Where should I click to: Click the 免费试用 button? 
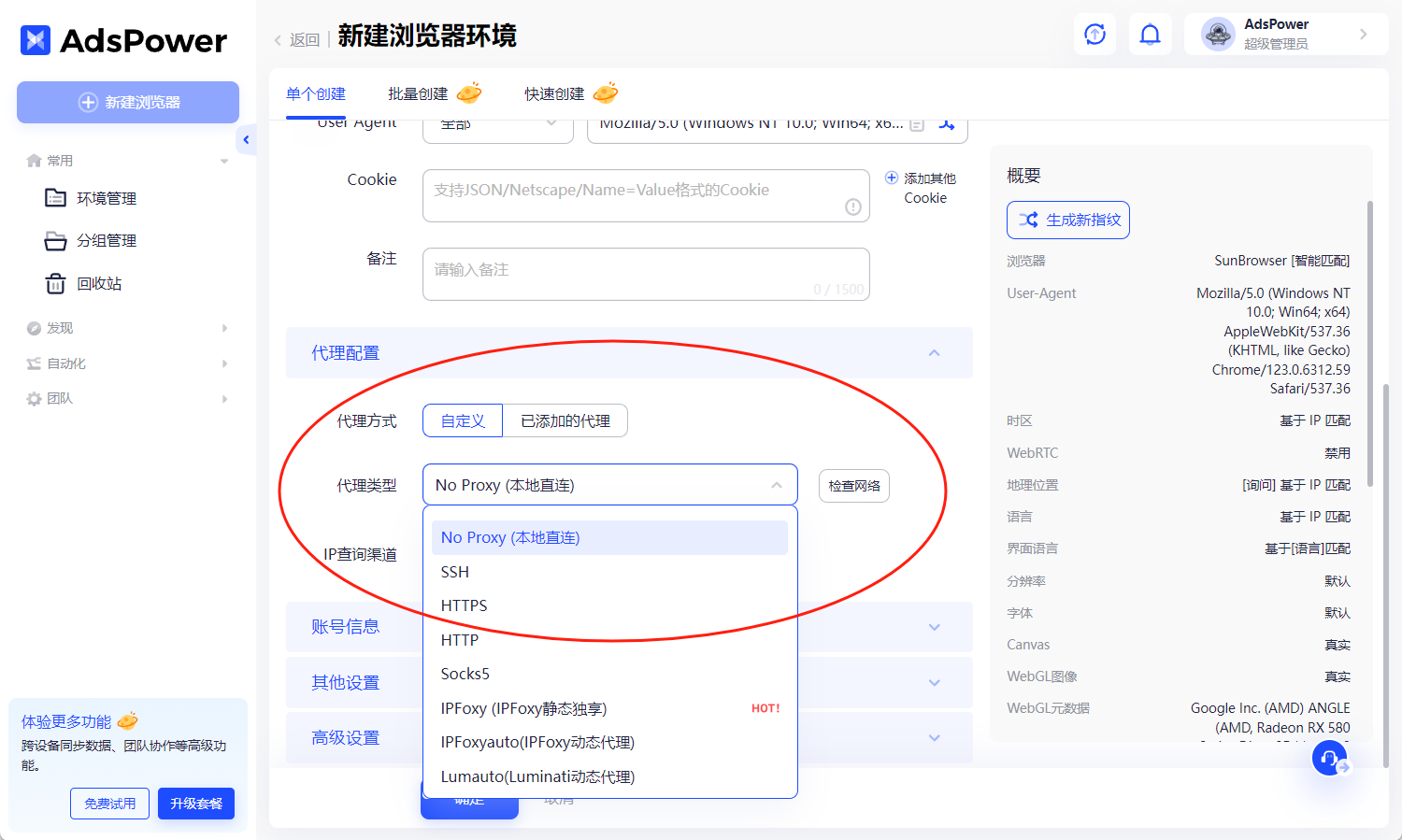(109, 804)
